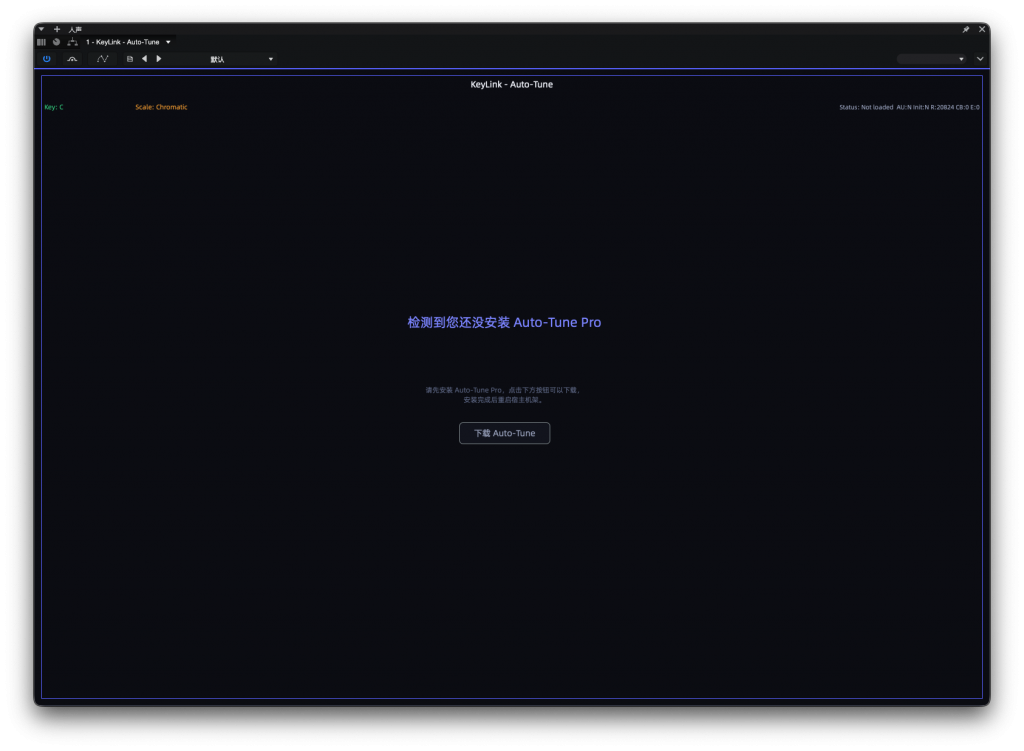Image resolution: width=1024 pixels, height=751 pixels.
Task: Select the 人声 channel tab
Action: click(x=75, y=29)
